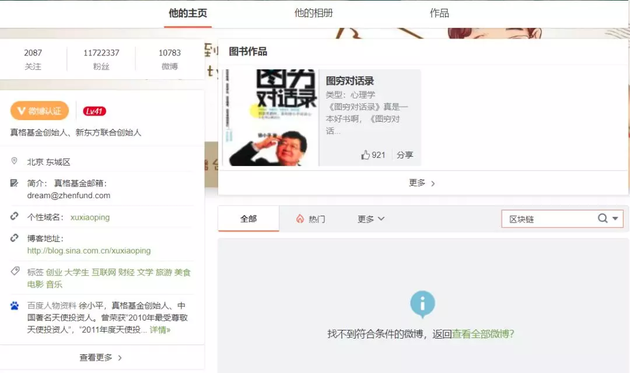Image resolution: width=630 pixels, height=373 pixels.
Task: Select the 电影 tag
Action: click(x=35, y=285)
